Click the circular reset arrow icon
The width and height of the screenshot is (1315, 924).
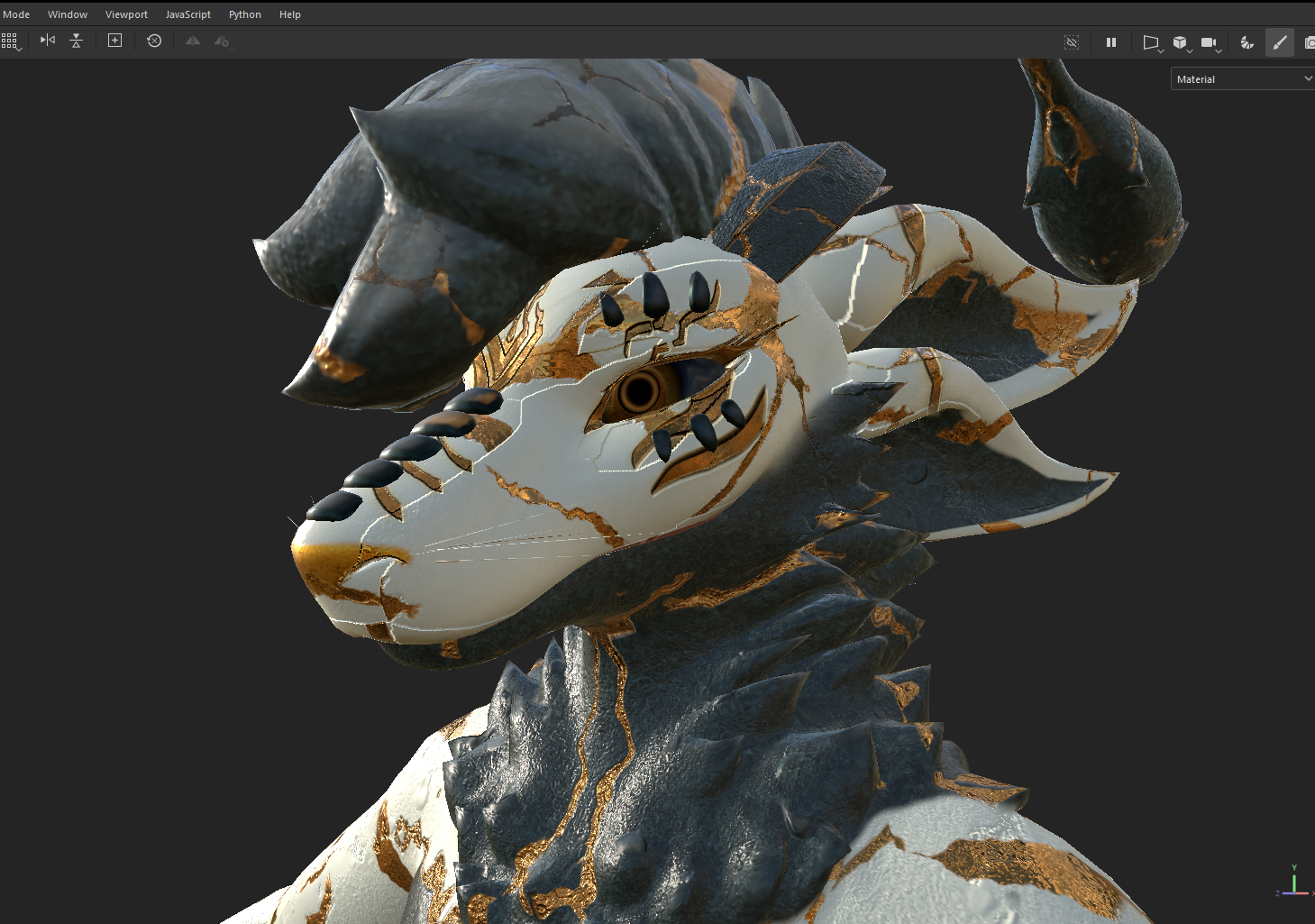[154, 41]
